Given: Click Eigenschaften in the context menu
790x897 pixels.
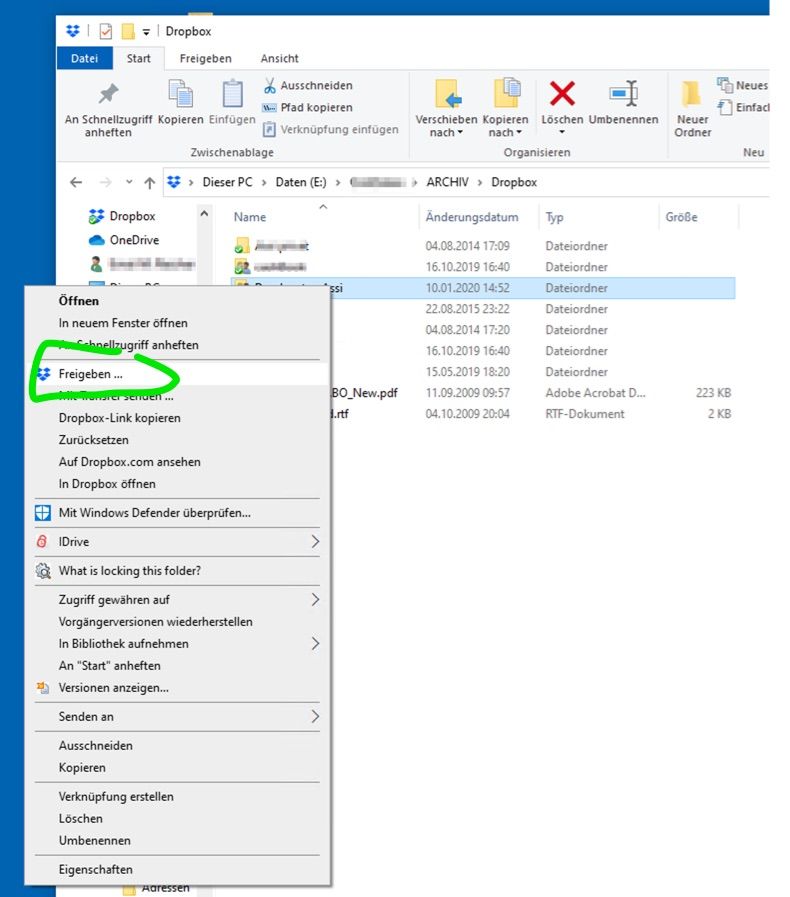Looking at the screenshot, I should tap(96, 870).
